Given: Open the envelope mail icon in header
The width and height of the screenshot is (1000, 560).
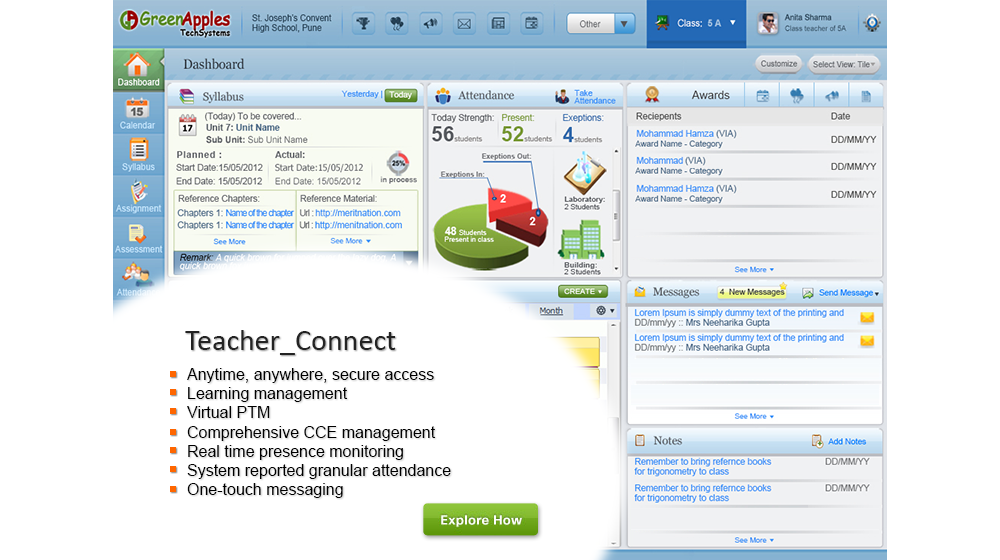Looking at the screenshot, I should [464, 23].
